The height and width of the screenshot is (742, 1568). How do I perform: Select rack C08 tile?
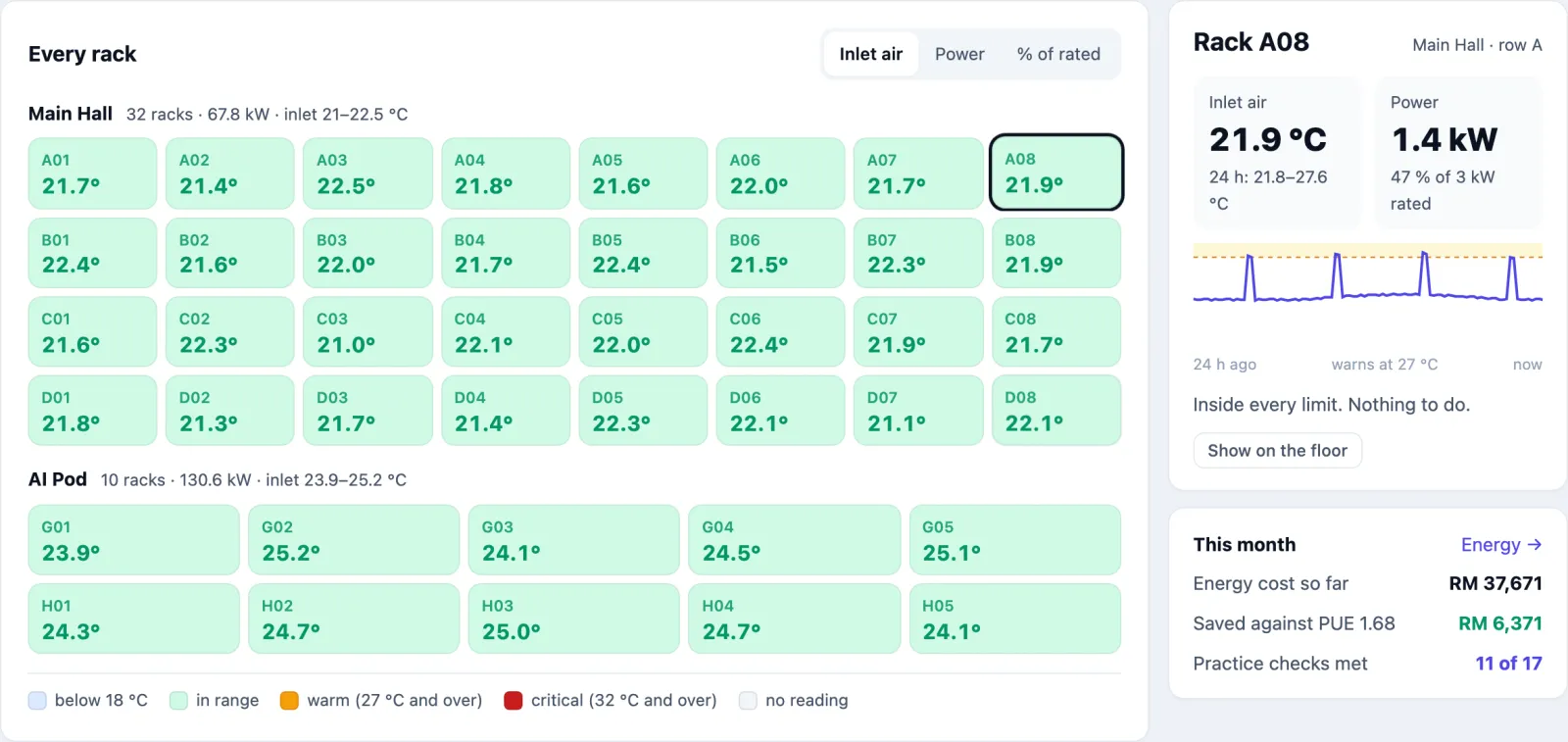(1056, 332)
